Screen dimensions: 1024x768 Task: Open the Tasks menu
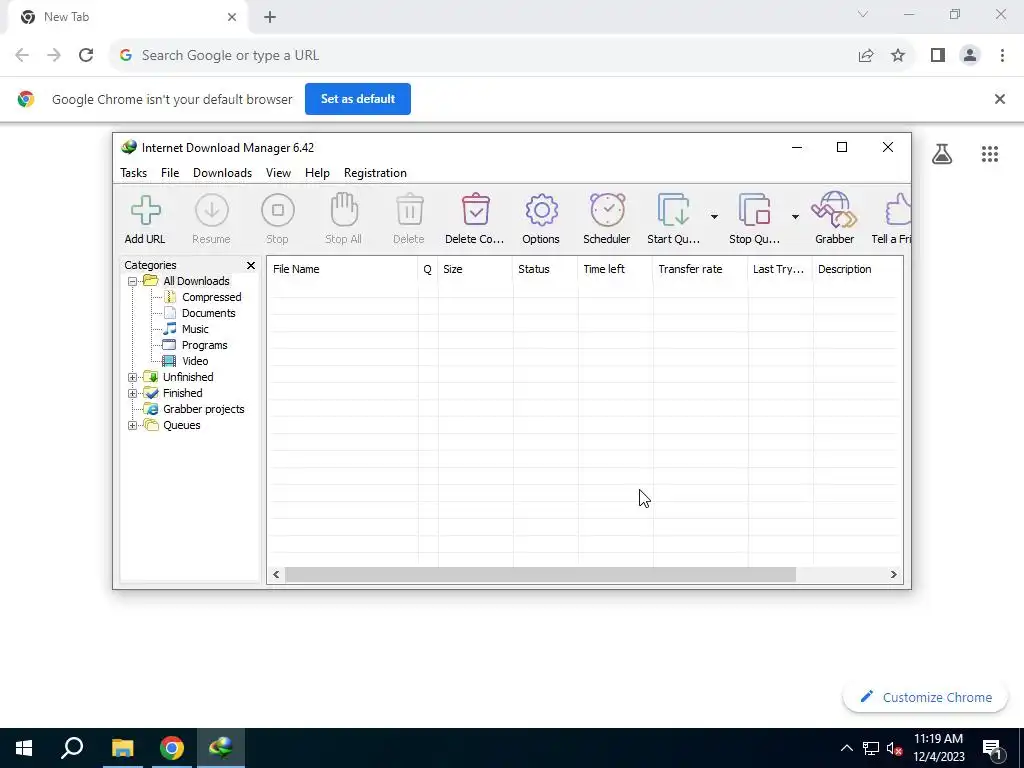[133, 173]
